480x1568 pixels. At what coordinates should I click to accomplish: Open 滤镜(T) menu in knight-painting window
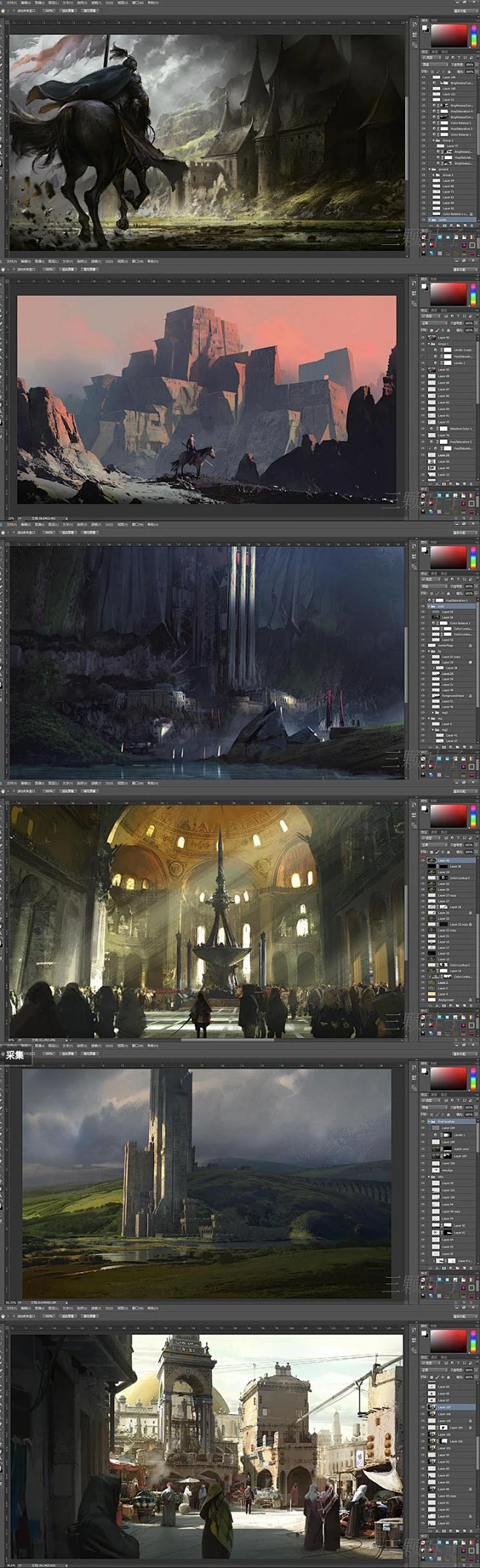point(95,3)
